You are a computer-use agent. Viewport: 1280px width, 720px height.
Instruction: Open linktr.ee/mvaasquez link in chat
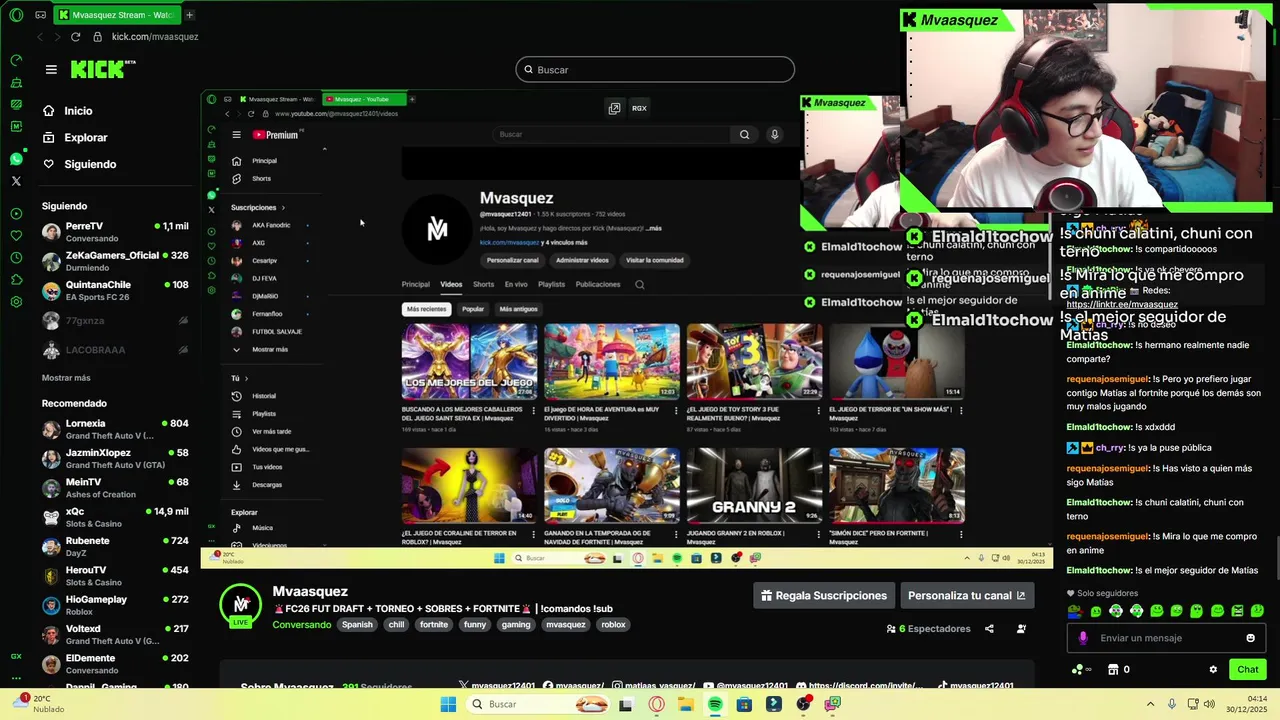tap(1122, 304)
